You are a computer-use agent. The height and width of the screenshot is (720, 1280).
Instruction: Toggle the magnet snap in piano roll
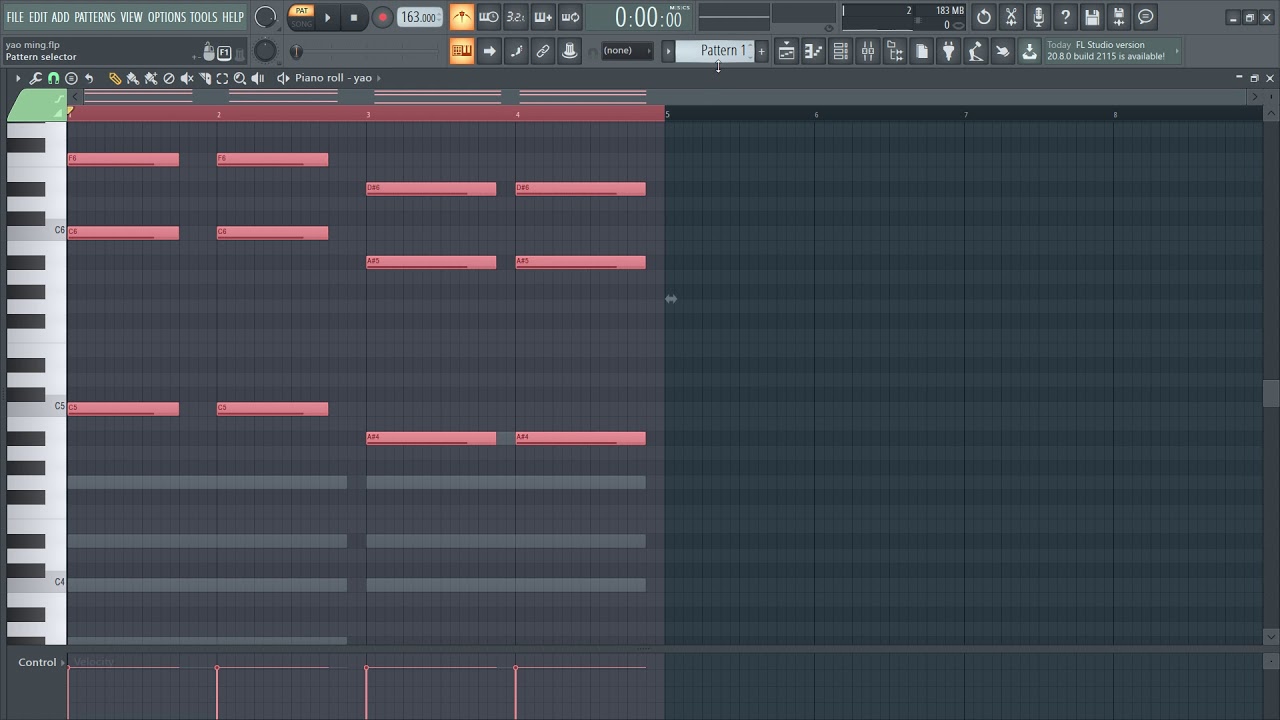[53, 78]
